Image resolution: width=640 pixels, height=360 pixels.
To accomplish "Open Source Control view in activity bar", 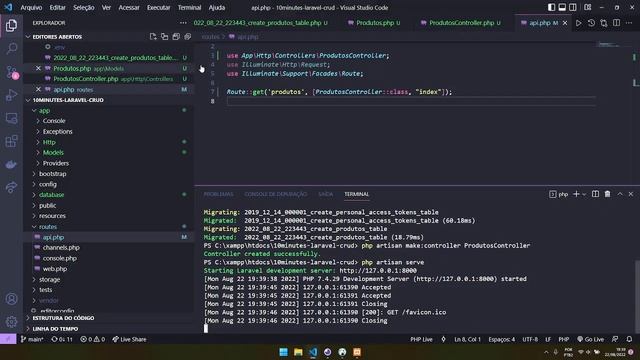I will (11, 72).
